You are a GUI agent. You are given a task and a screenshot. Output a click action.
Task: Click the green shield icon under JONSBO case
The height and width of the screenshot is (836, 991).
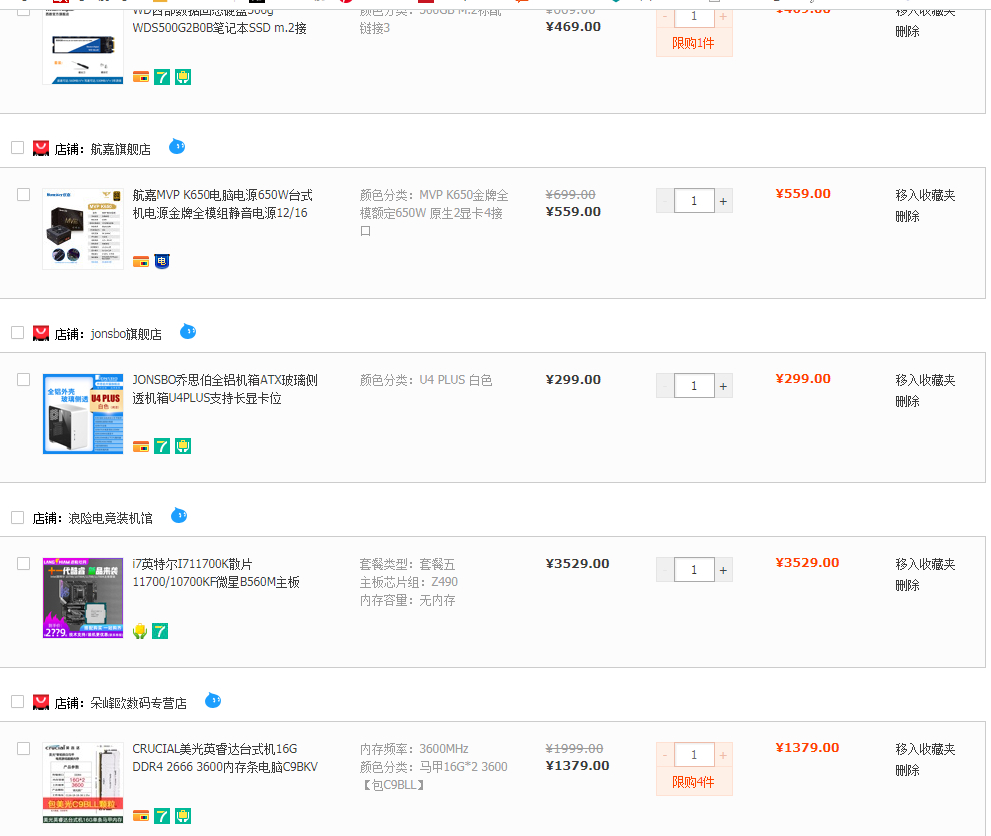click(x=183, y=446)
